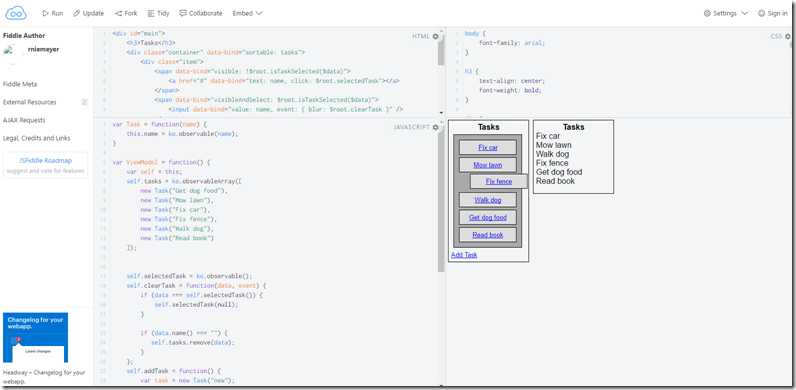Click the Update button
Screen dimensions: 796x390
tap(88, 13)
